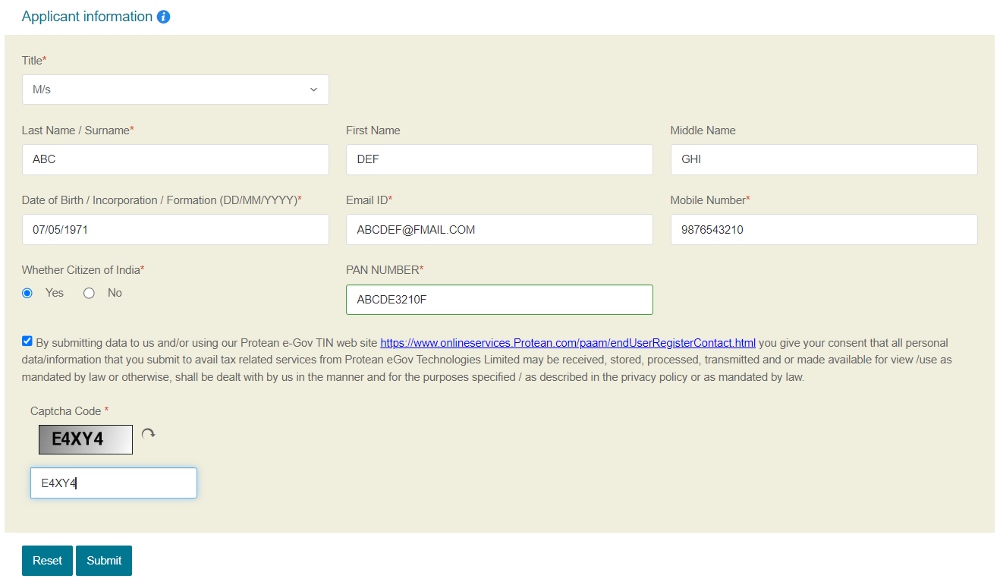Select Yes for Citizen of India
The height and width of the screenshot is (582, 1000).
(27, 293)
